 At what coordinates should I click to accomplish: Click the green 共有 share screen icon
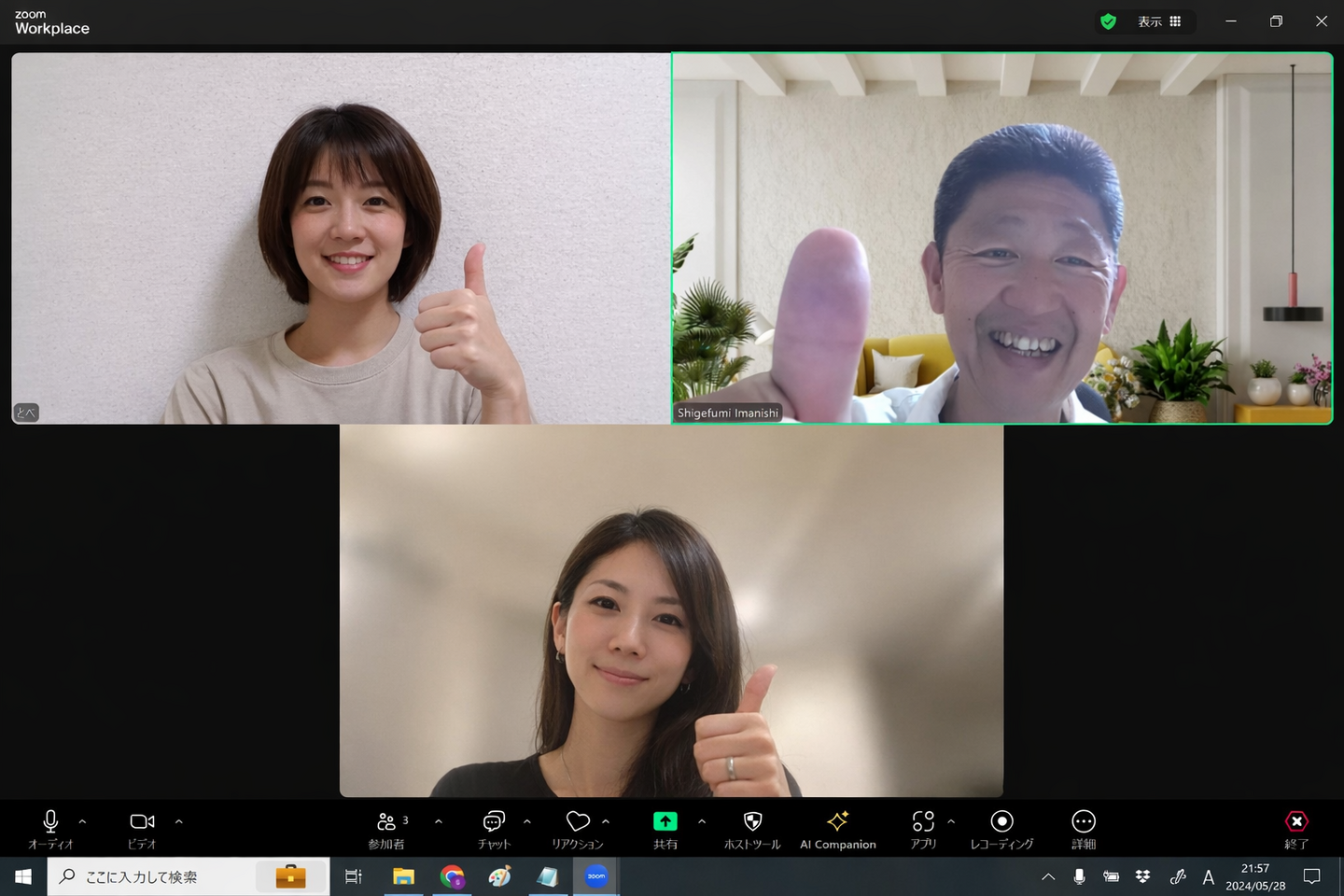pos(665,821)
